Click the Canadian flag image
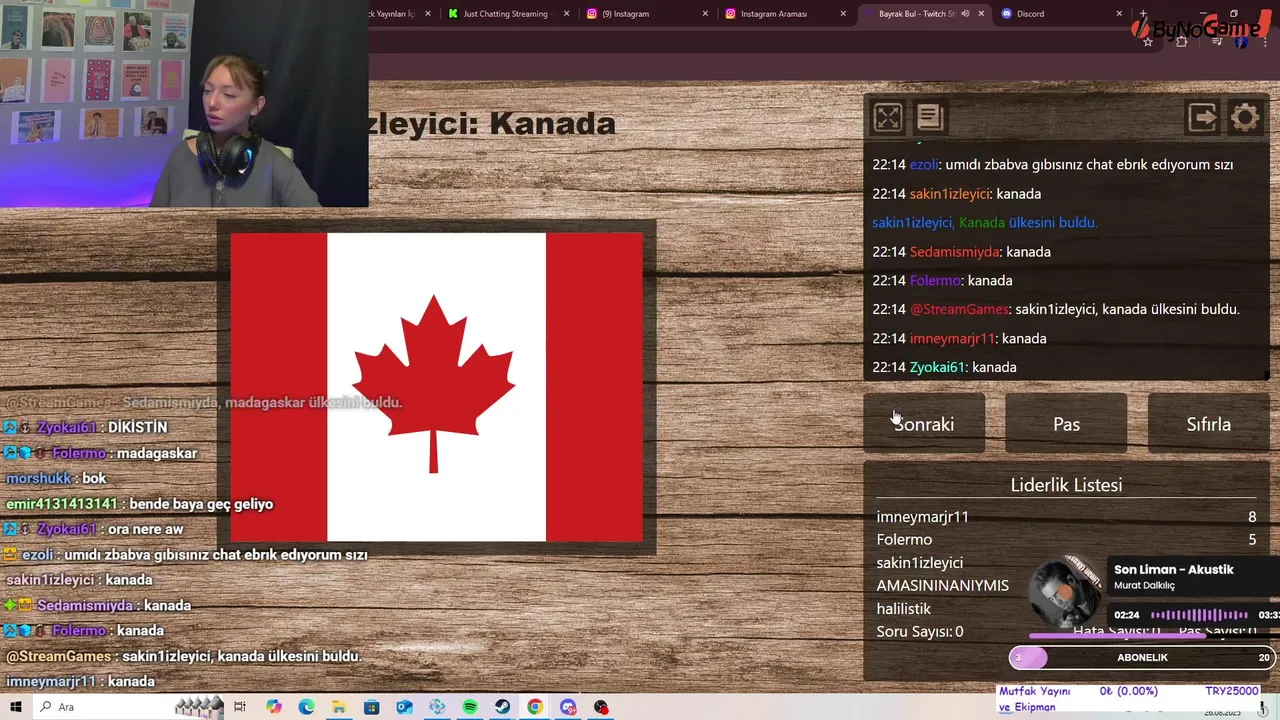Viewport: 1280px width, 720px height. [436, 387]
